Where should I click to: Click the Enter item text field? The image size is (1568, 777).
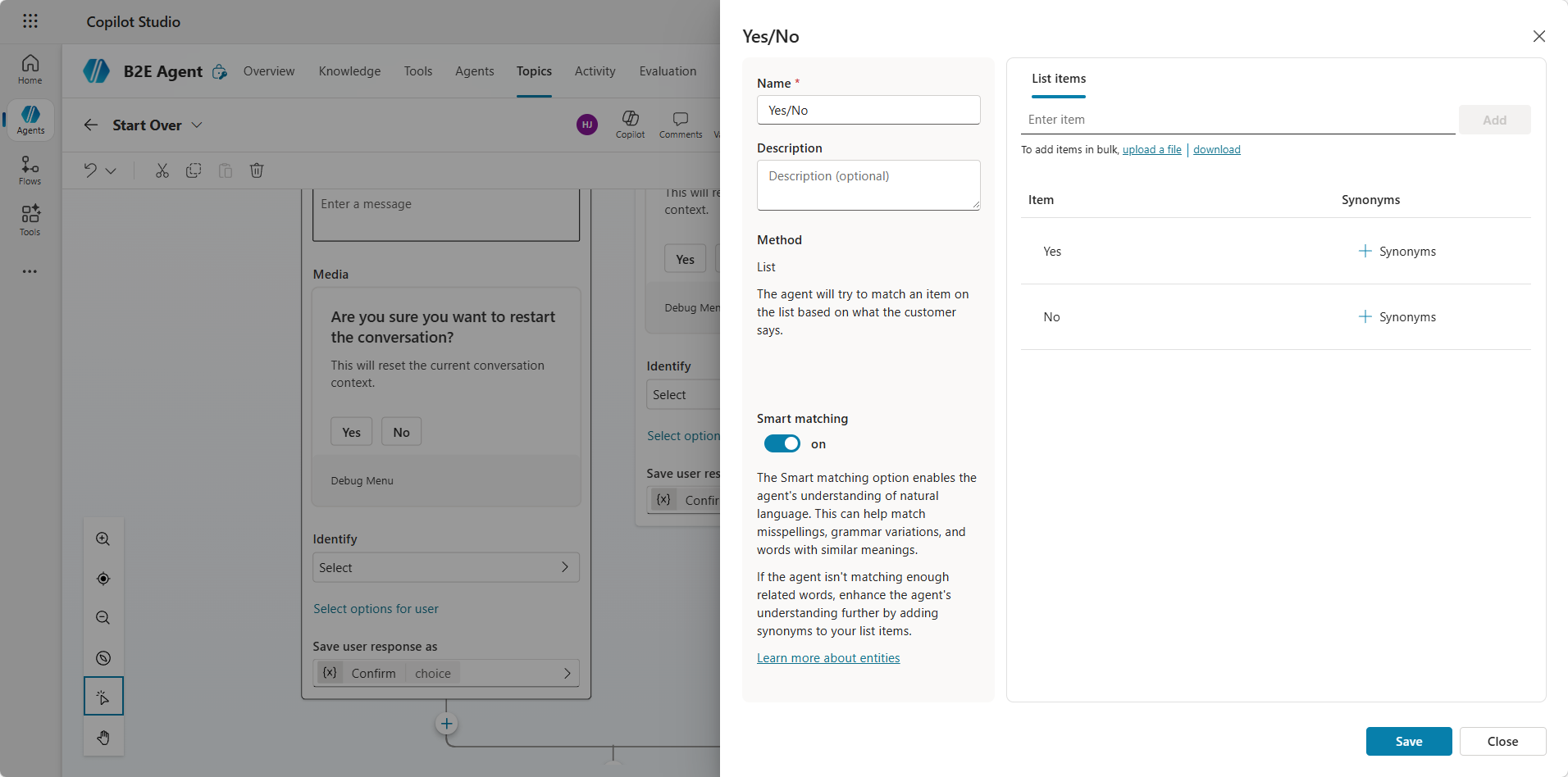coord(1237,120)
